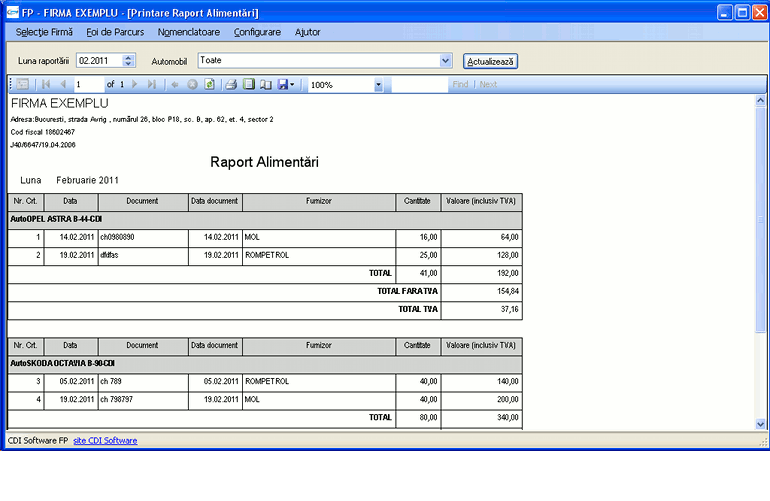Switch to print layout view
The height and width of the screenshot is (501, 770).
[x=249, y=84]
